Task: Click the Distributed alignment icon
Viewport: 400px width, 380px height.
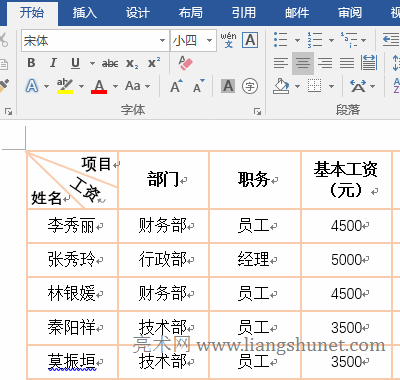Action: click(x=369, y=63)
